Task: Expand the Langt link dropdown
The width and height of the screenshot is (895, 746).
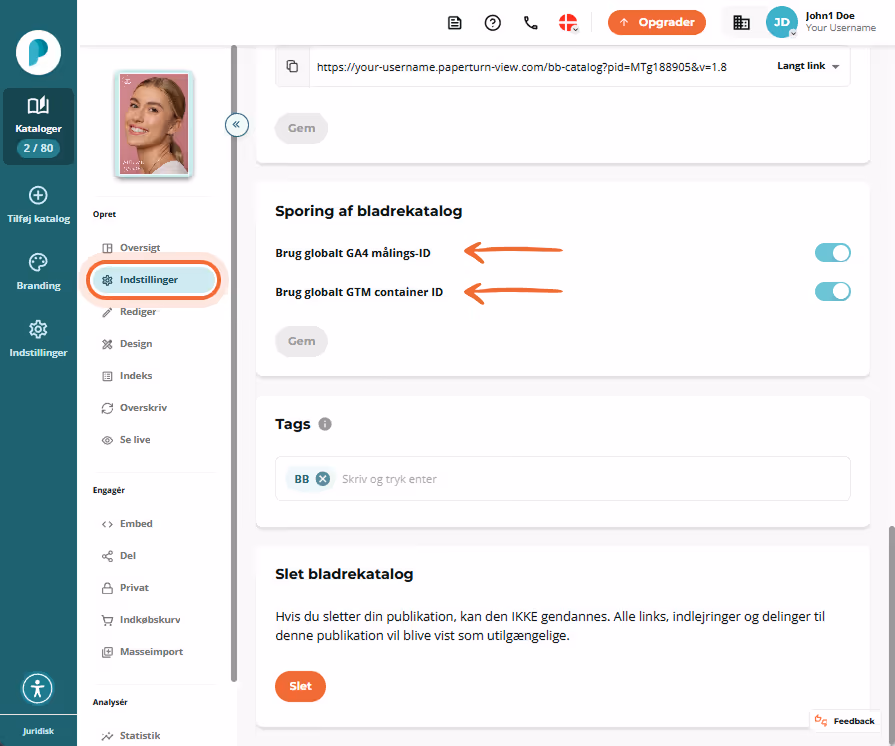Action: click(x=808, y=66)
